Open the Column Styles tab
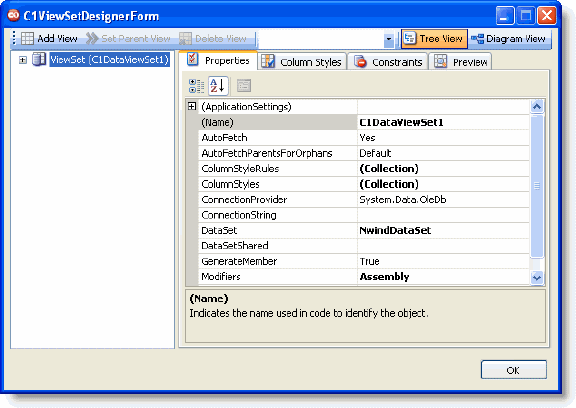Viewport: 576px width, 408px height. coord(302,62)
